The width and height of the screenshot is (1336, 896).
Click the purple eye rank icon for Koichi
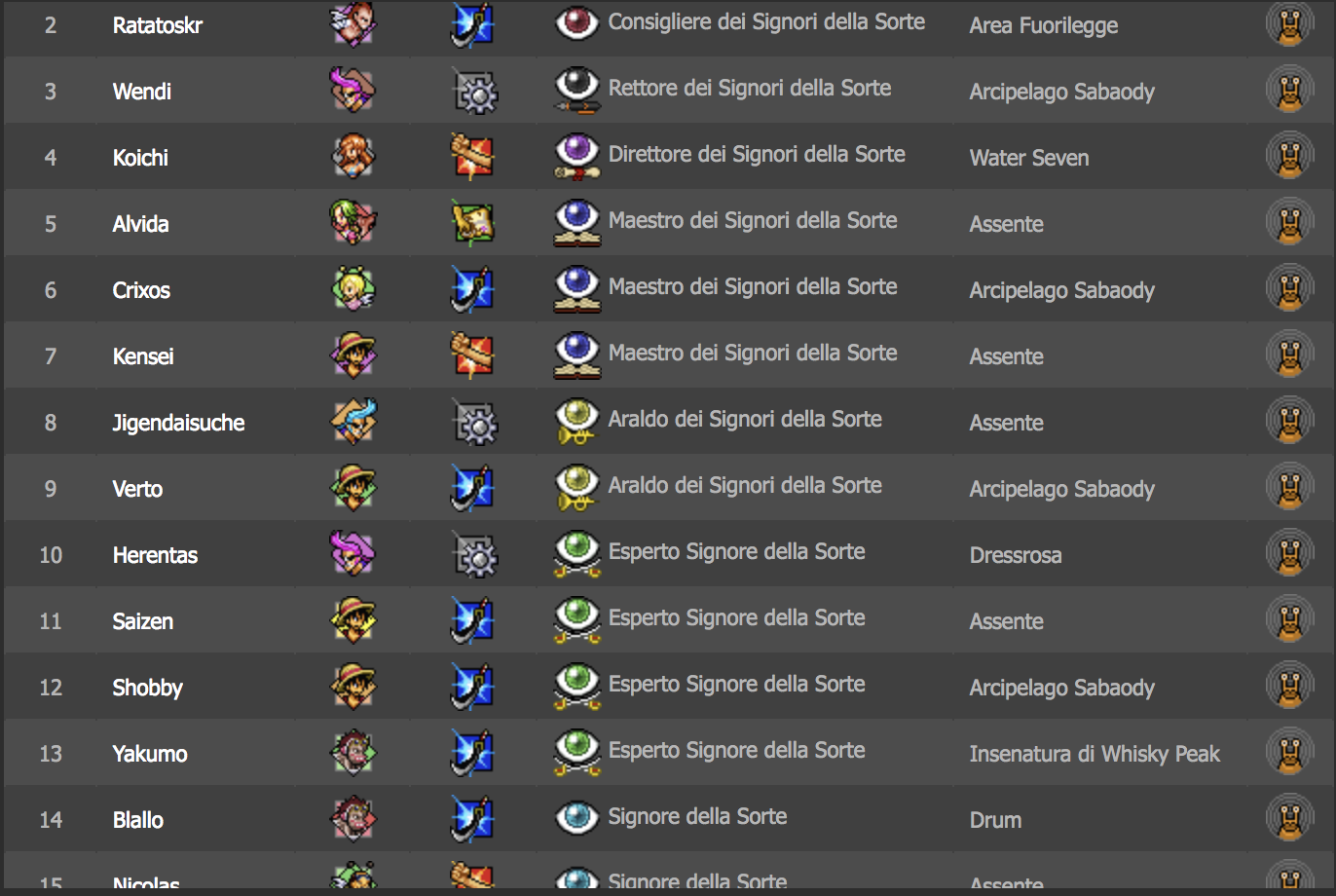576,157
